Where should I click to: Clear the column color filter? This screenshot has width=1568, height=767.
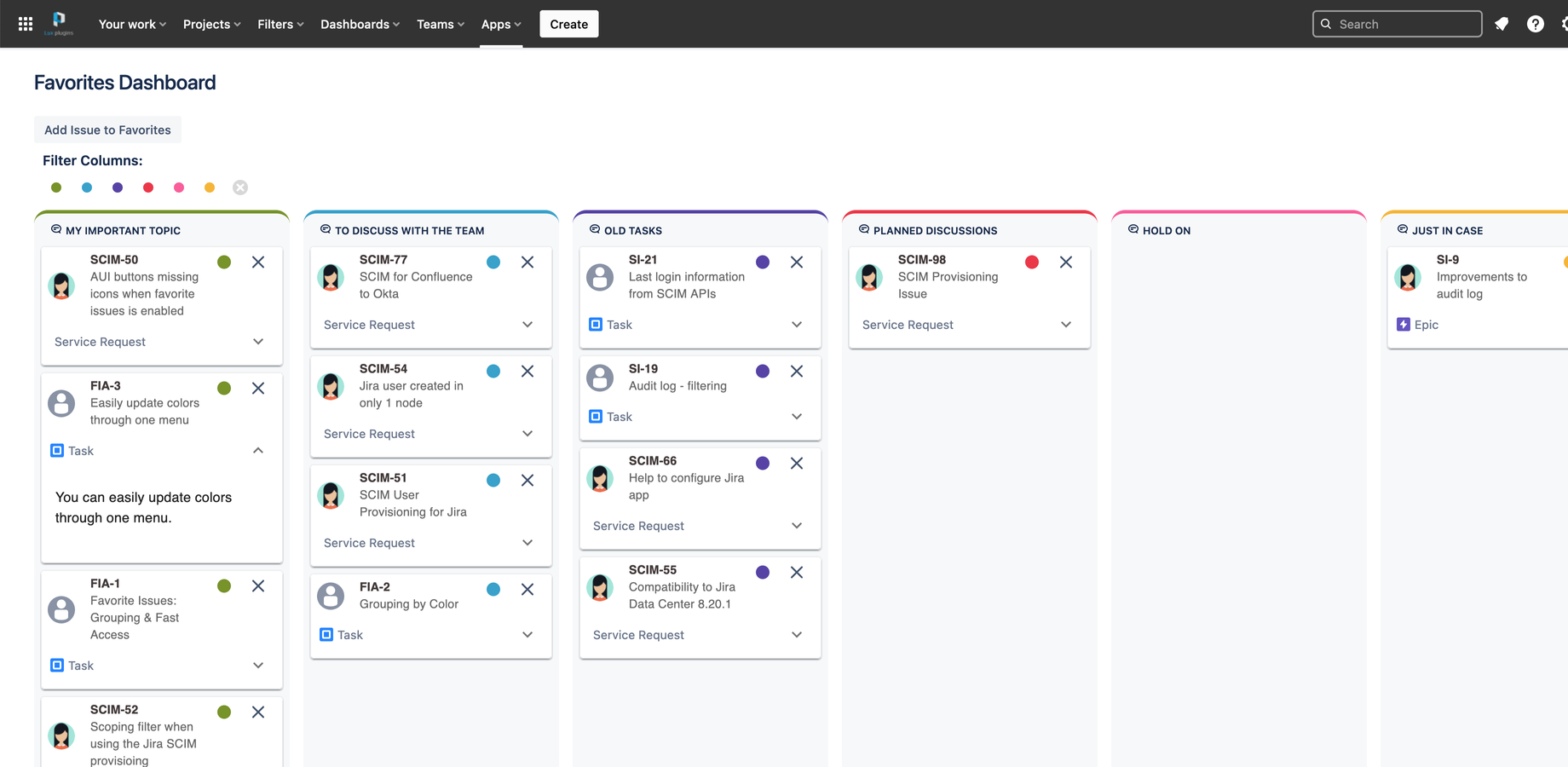240,187
